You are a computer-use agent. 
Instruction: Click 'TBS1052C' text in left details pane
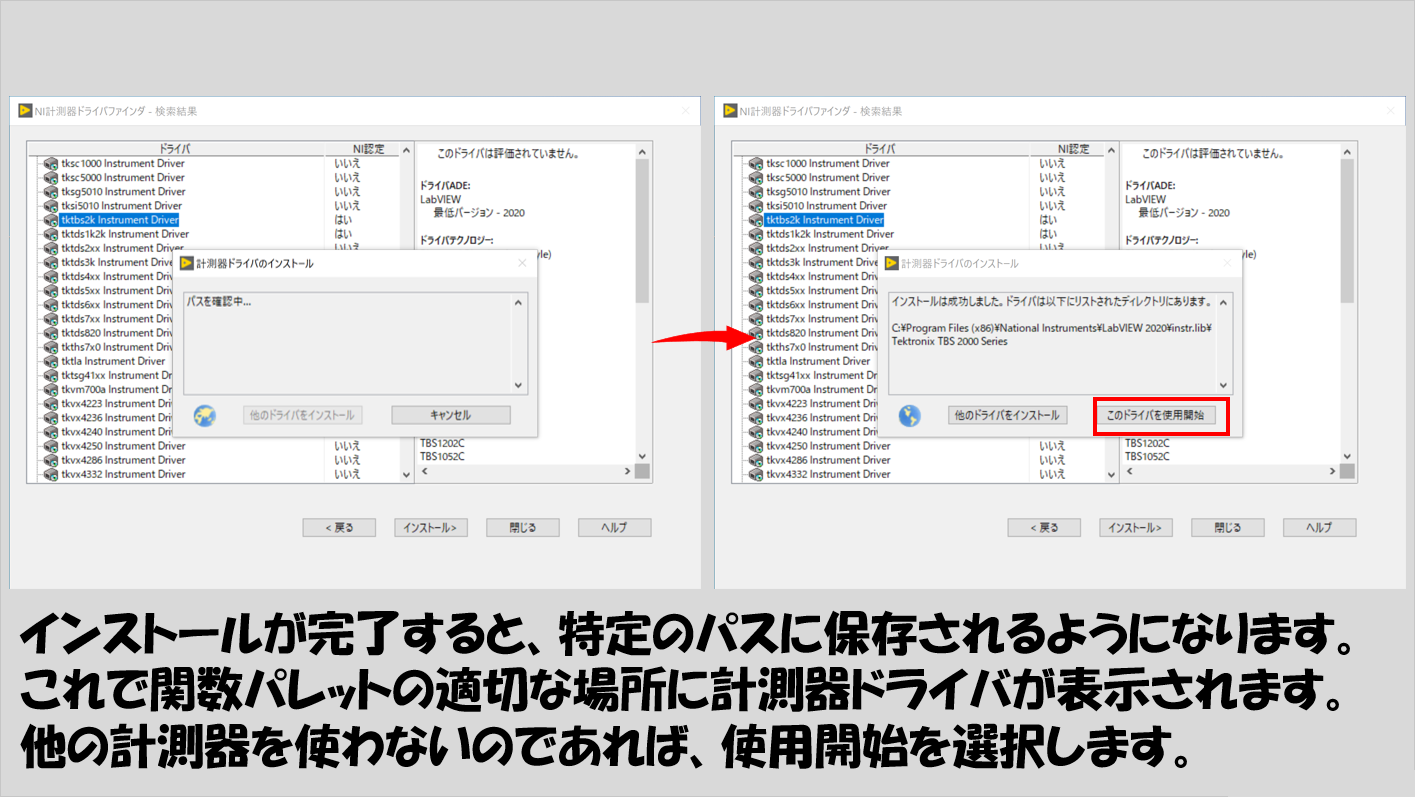[442, 457]
